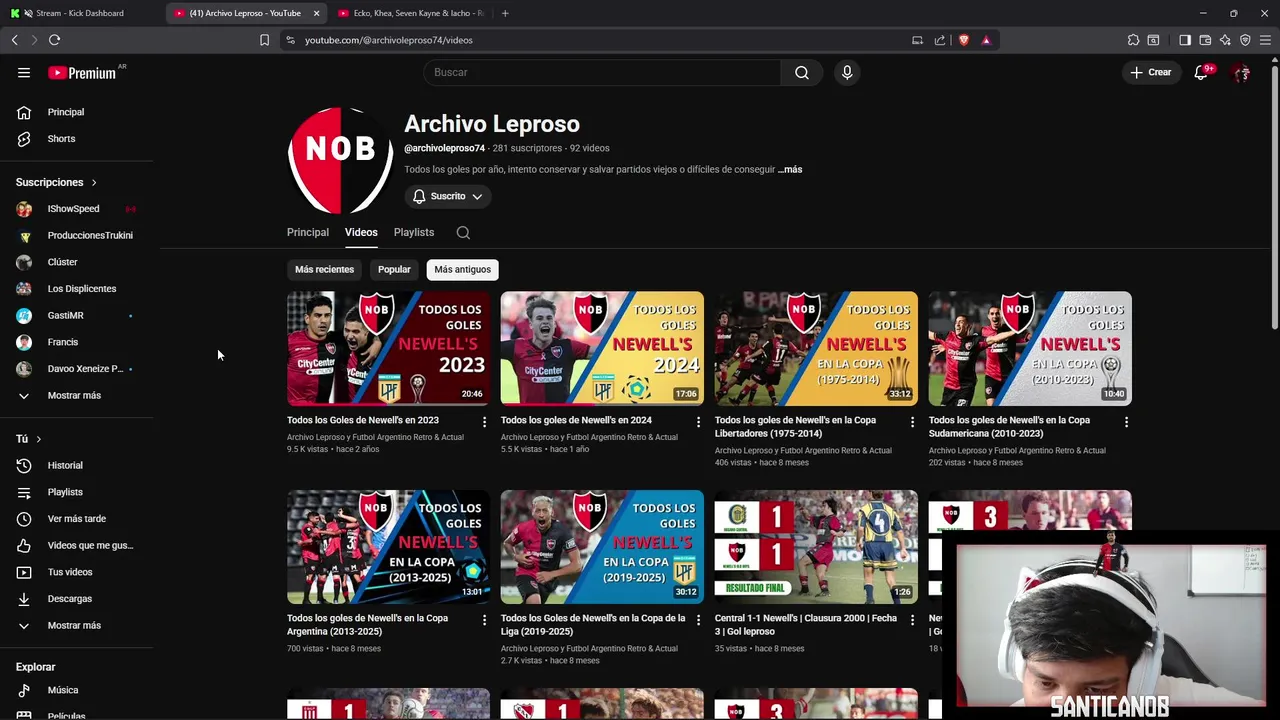Search within channel magnifier icon

pos(463,232)
